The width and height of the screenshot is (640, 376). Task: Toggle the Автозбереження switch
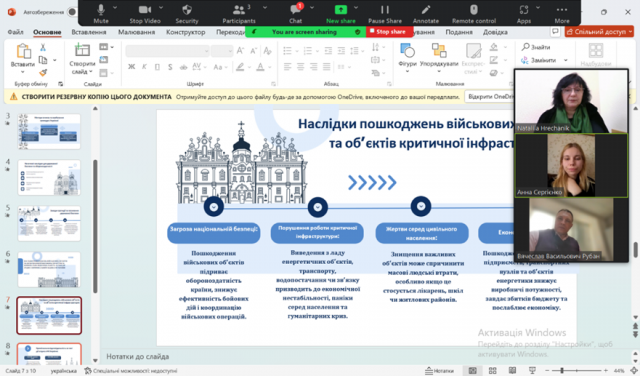72,12
